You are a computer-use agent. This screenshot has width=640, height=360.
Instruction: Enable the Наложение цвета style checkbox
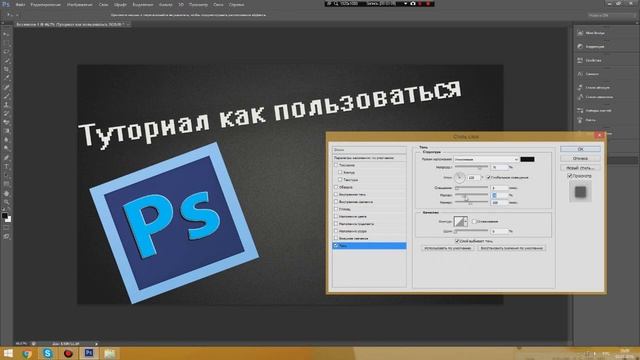336,216
